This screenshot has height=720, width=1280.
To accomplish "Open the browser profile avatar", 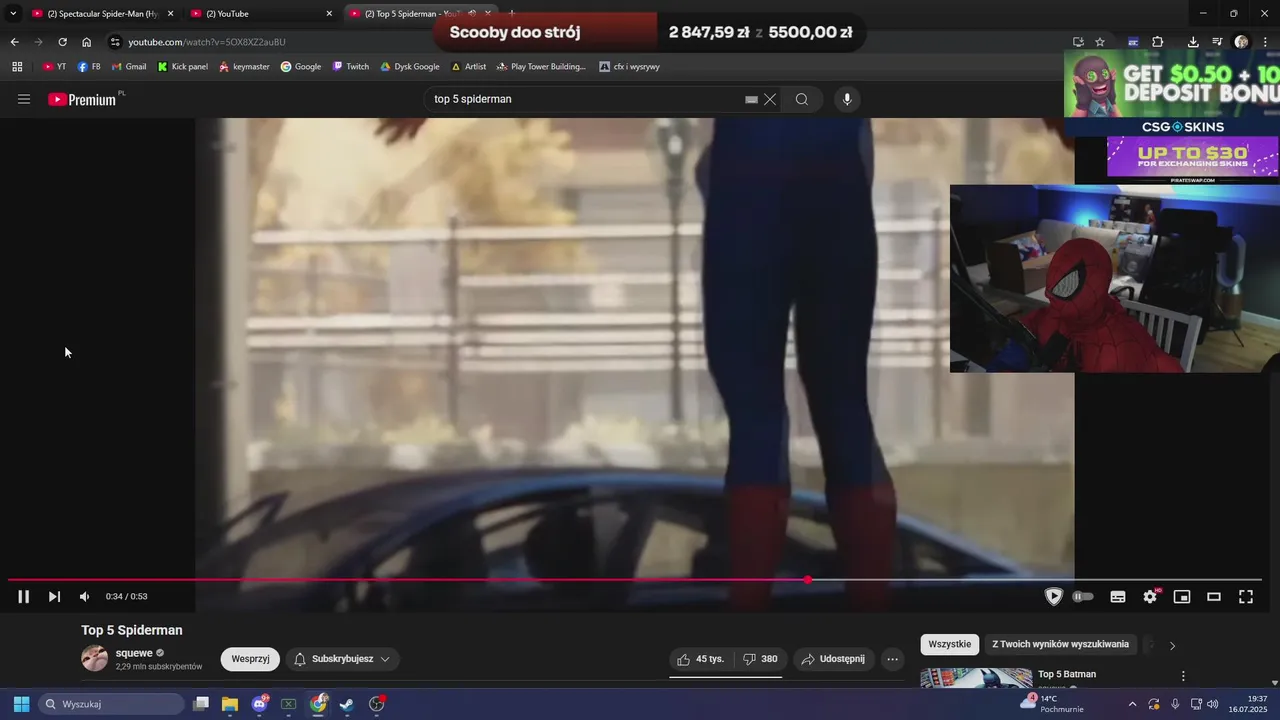I will pos(1241,42).
